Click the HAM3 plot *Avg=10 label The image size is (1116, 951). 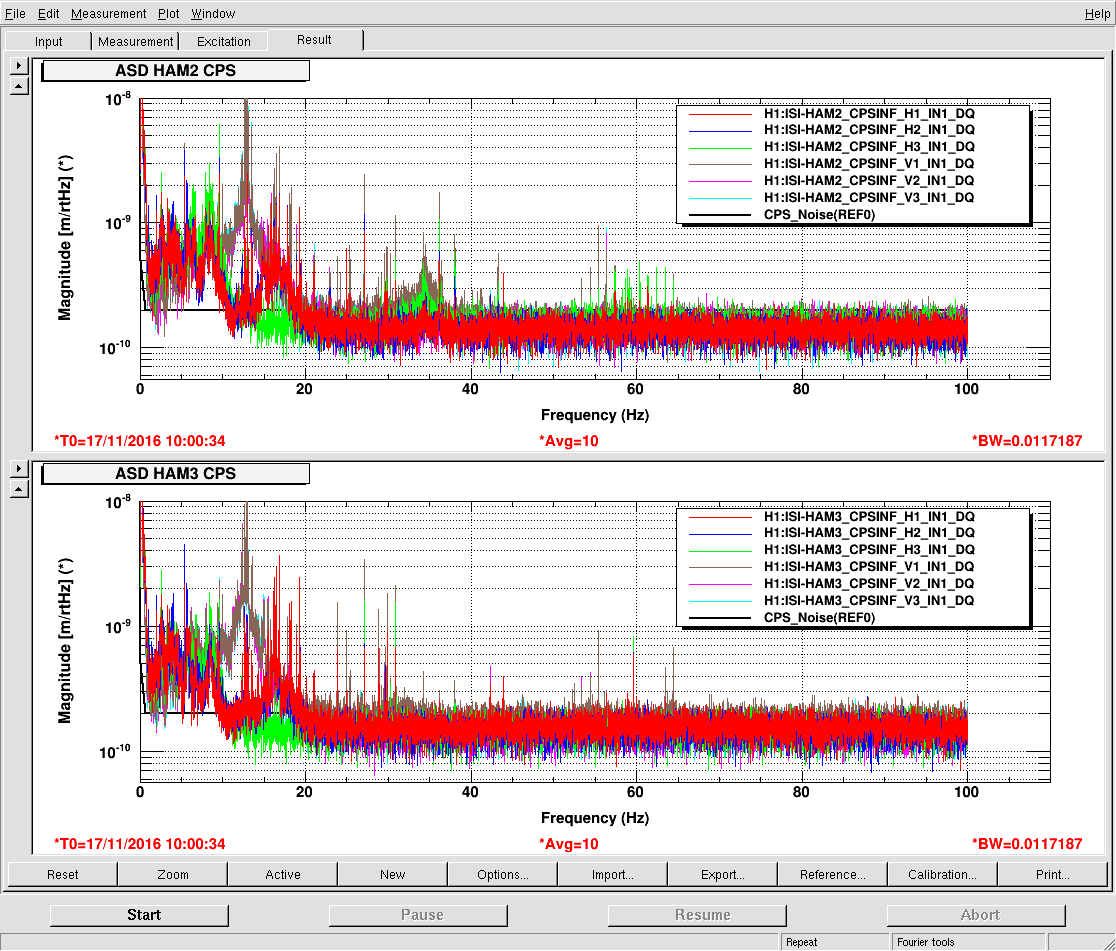[x=569, y=844]
